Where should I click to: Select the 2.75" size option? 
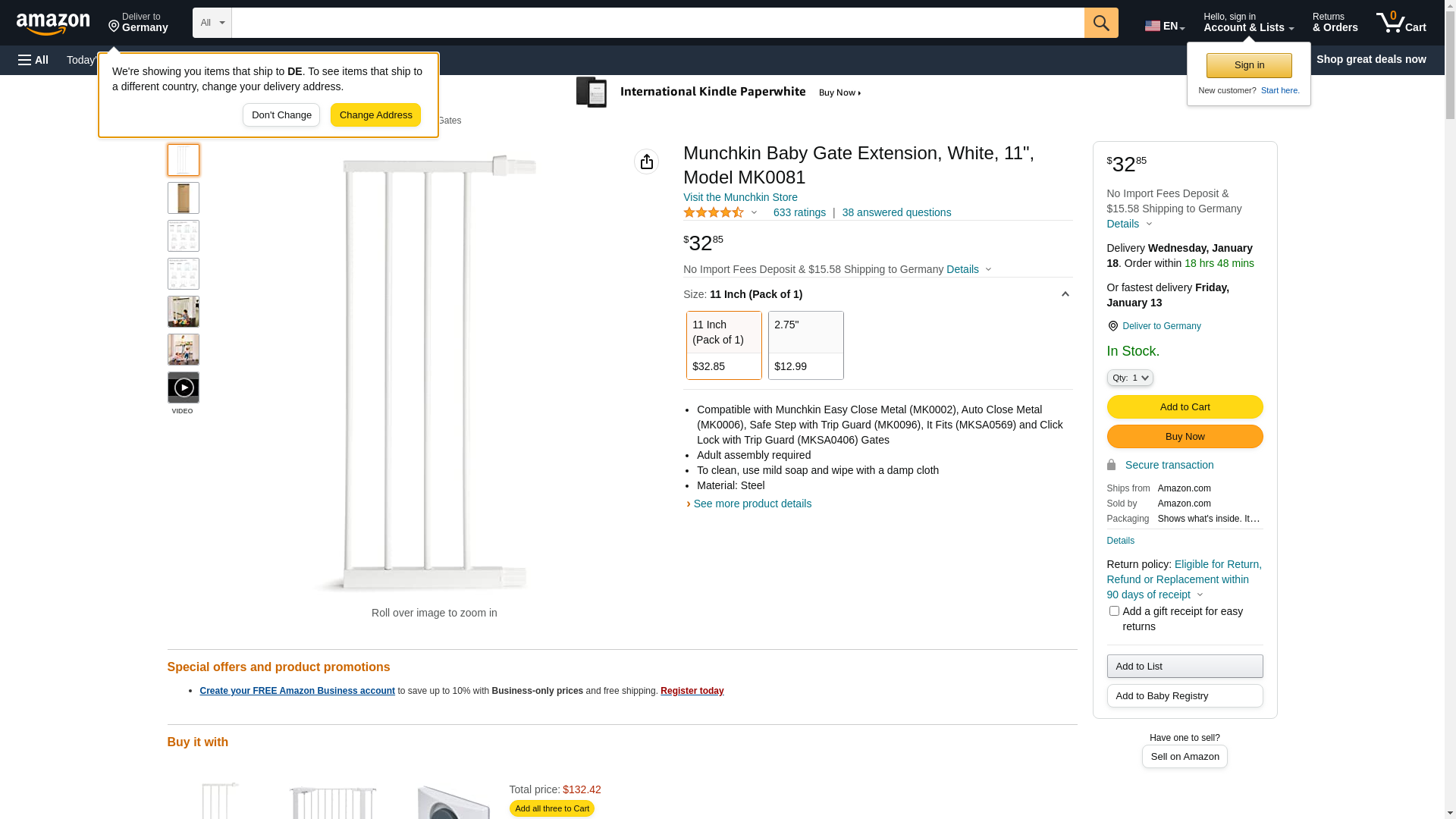805,345
